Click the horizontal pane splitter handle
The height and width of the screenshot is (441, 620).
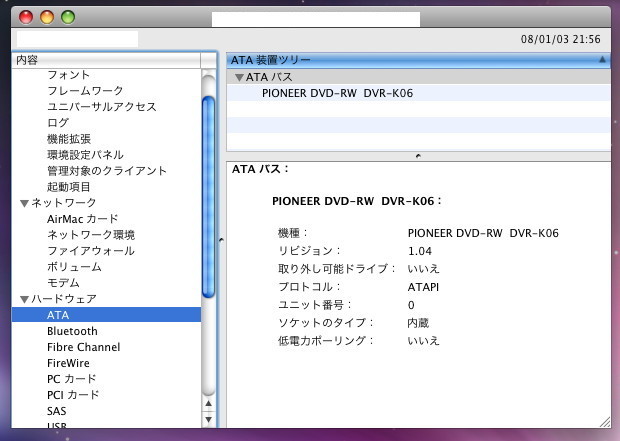(418, 156)
